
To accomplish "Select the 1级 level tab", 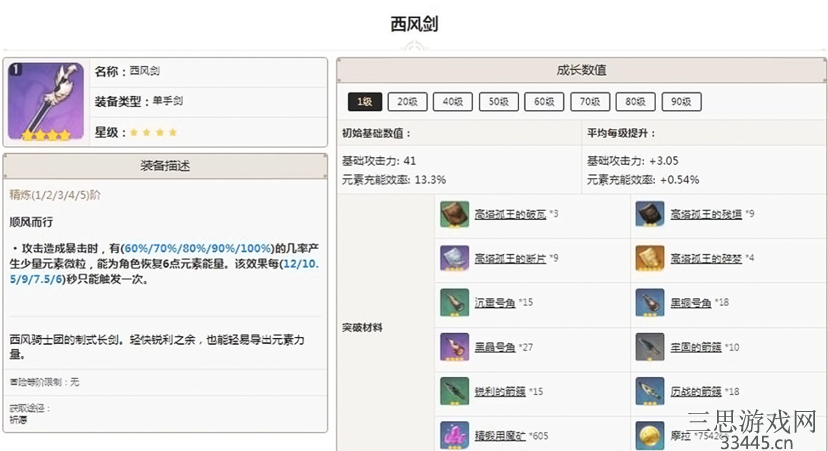I will pyautogui.click(x=365, y=102).
